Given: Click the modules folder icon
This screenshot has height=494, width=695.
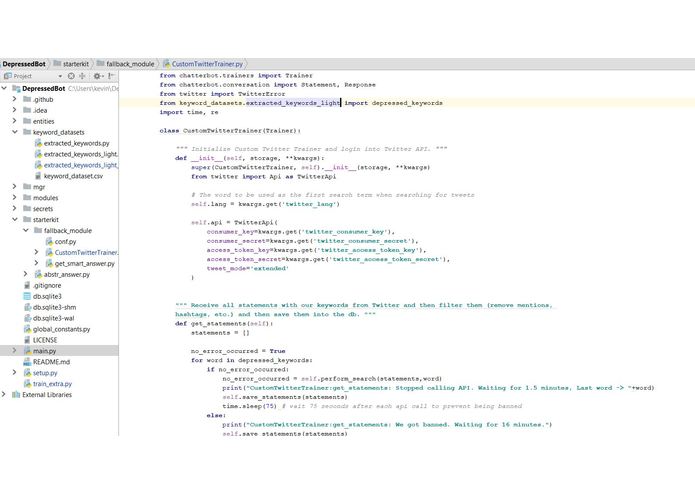Looking at the screenshot, I should 27,198.
